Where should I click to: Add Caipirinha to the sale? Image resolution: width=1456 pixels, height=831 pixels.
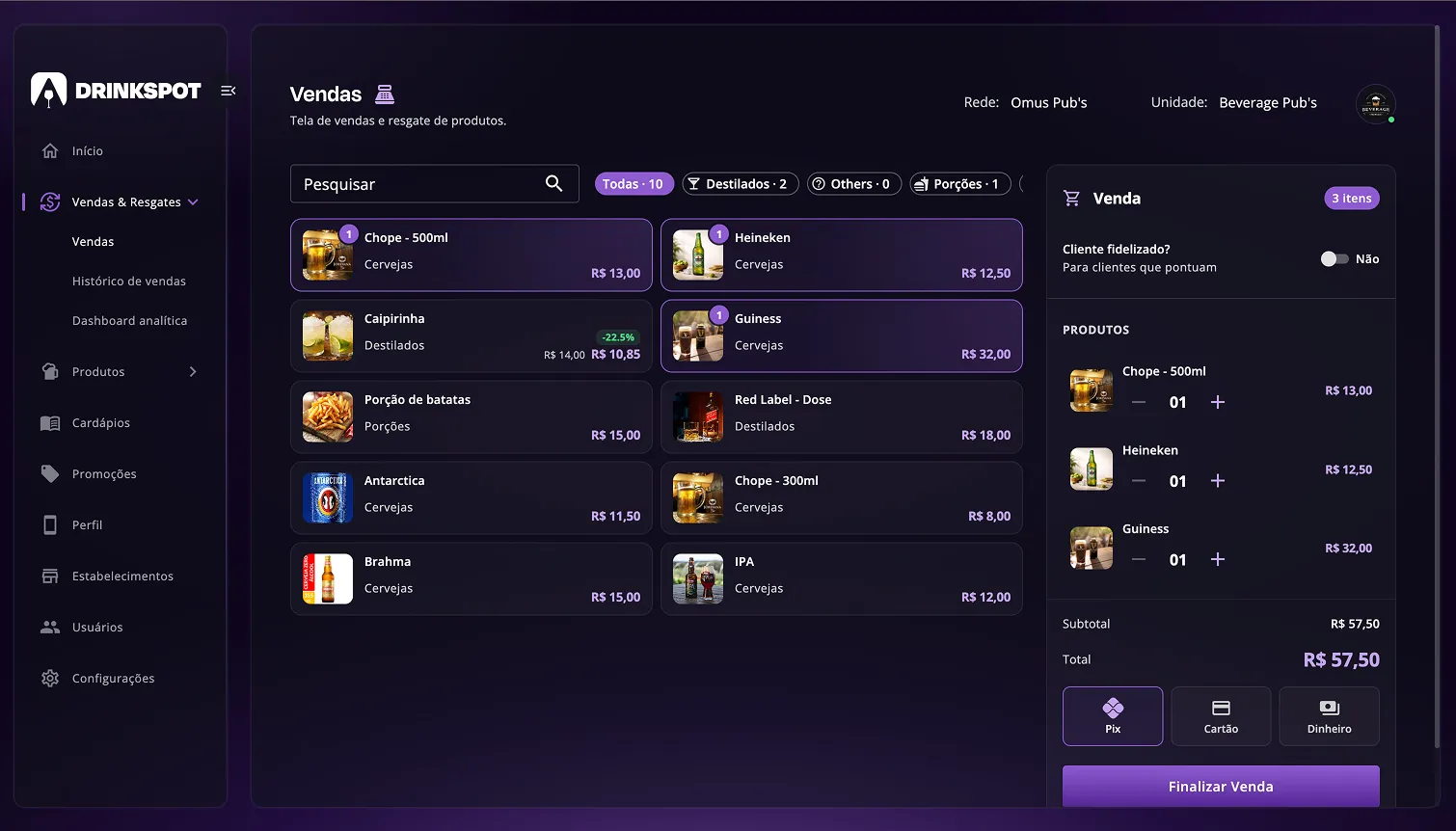[472, 336]
